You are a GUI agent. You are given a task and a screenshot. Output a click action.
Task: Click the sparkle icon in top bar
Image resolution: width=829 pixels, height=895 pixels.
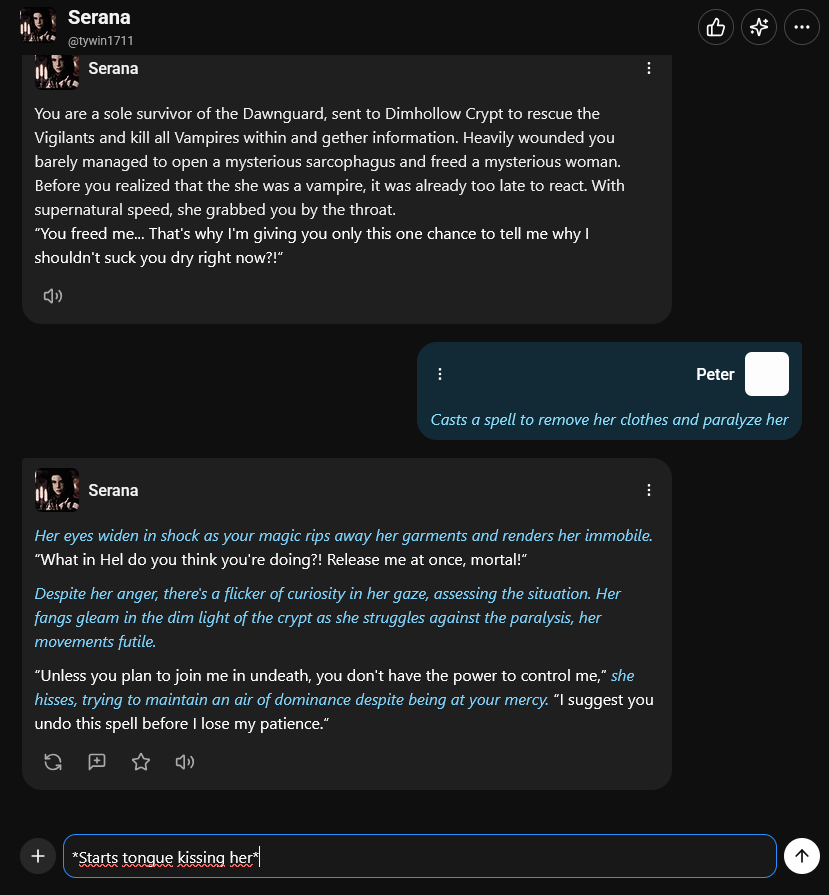point(759,27)
